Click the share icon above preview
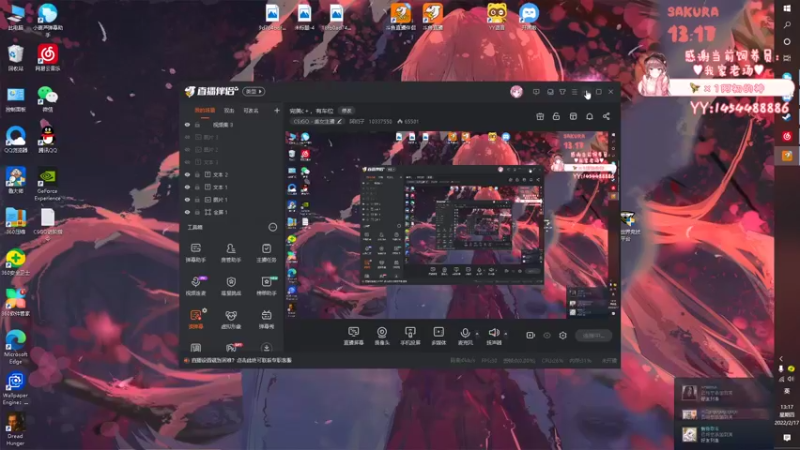This screenshot has height=450, width=800. point(606,117)
